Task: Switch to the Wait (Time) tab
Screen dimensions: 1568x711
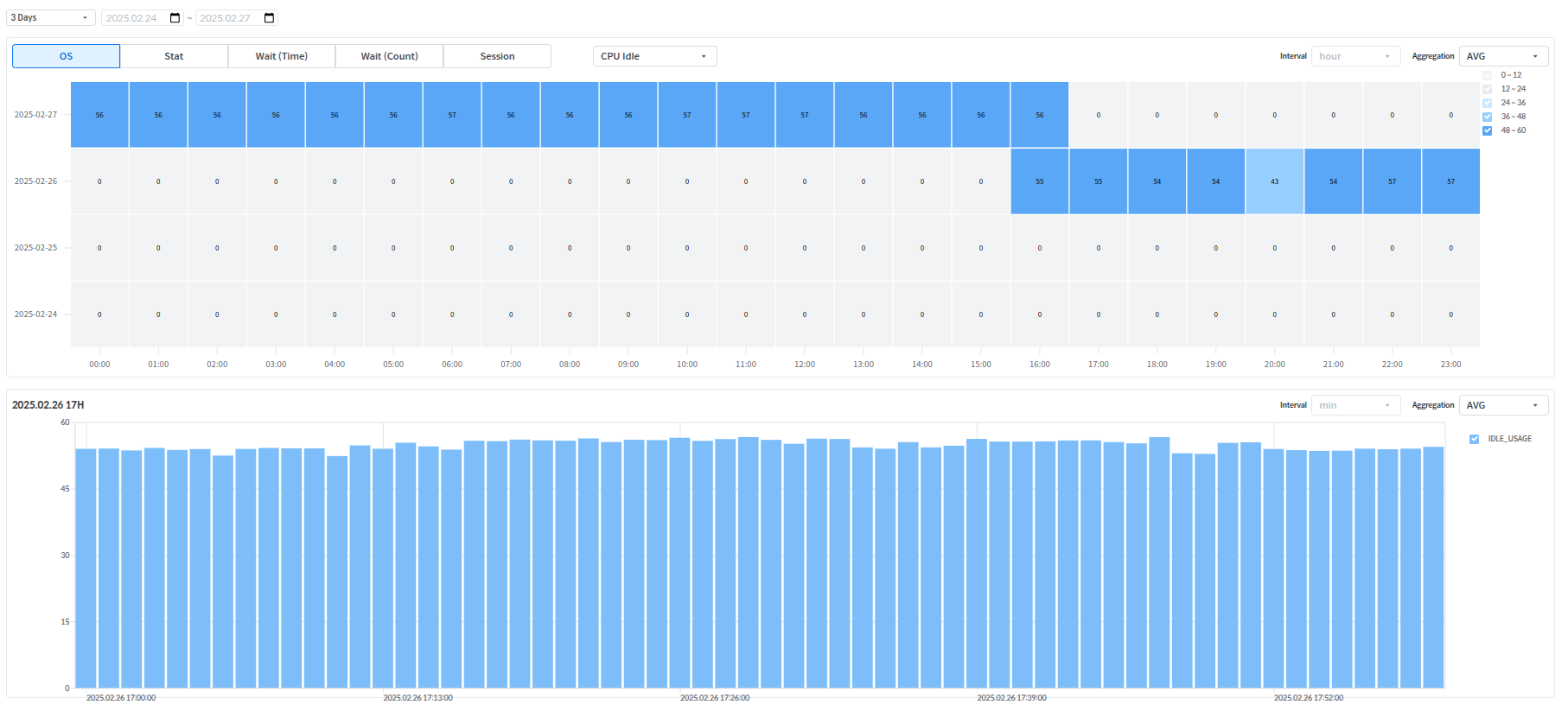Action: (281, 56)
